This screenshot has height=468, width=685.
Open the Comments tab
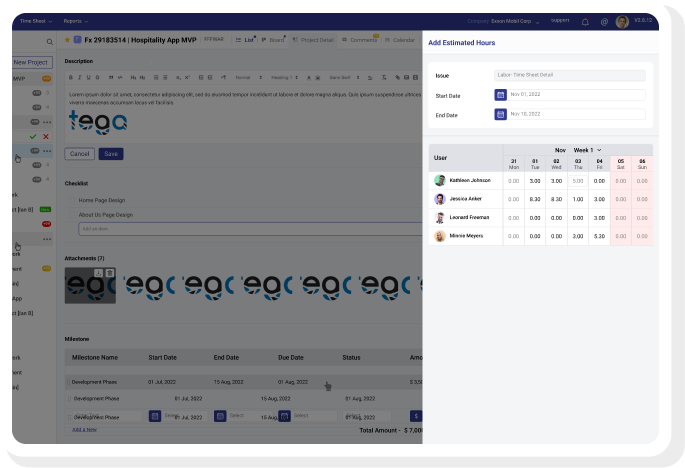click(x=360, y=40)
